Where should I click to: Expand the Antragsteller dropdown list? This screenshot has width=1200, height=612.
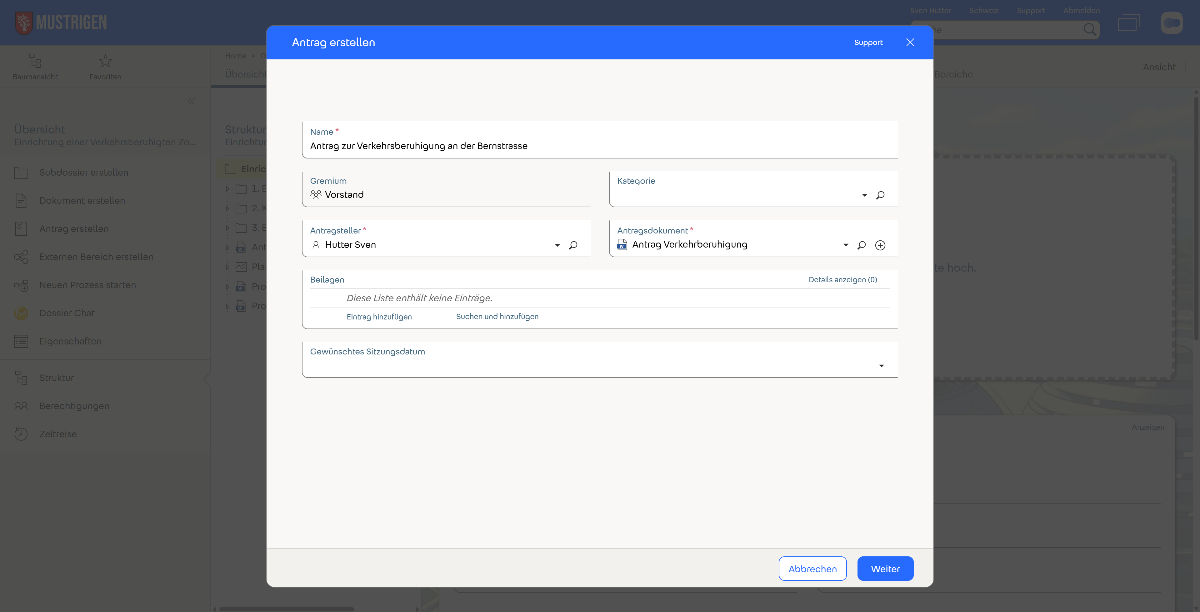coord(557,245)
